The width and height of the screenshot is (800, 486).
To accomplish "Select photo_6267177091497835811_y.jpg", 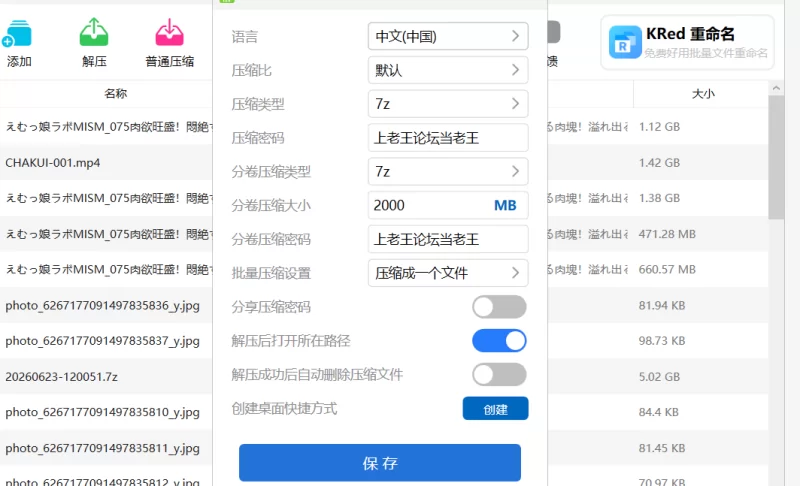I will tap(102, 448).
